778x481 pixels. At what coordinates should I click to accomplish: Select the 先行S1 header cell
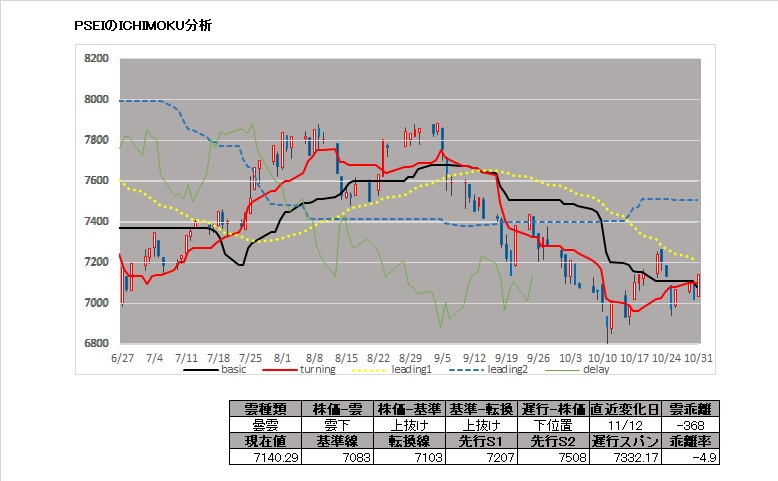point(481,441)
